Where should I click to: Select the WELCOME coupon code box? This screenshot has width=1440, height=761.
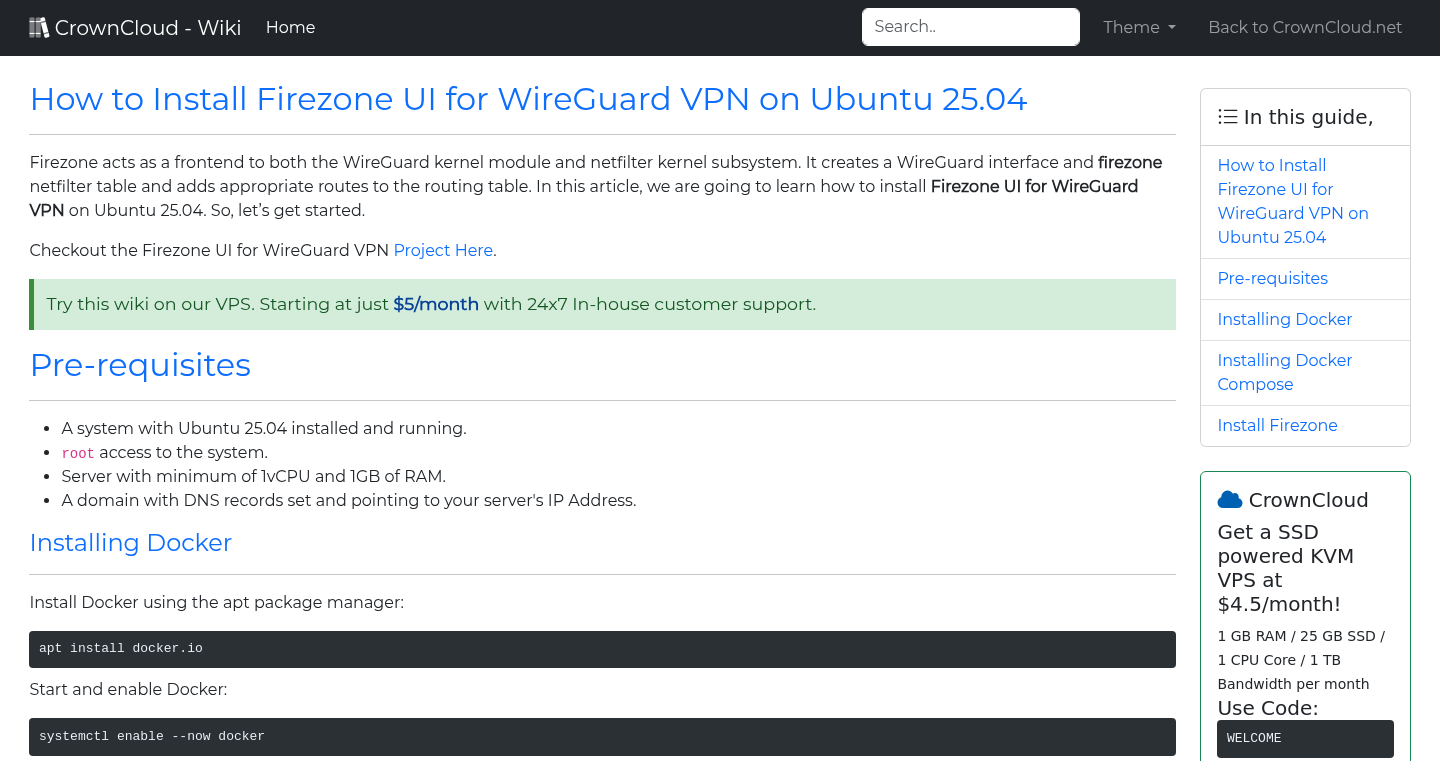[1305, 738]
